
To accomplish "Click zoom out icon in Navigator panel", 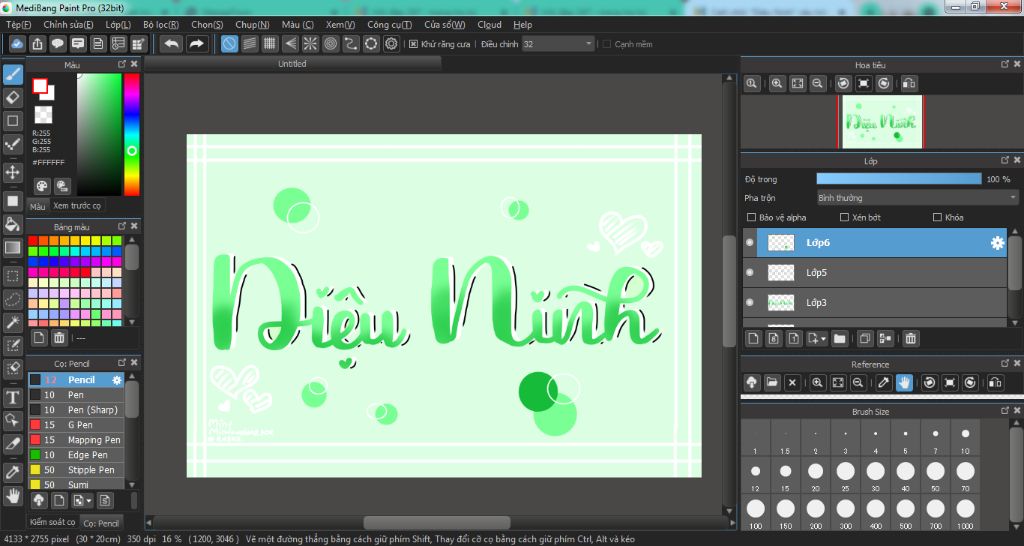I will point(817,84).
